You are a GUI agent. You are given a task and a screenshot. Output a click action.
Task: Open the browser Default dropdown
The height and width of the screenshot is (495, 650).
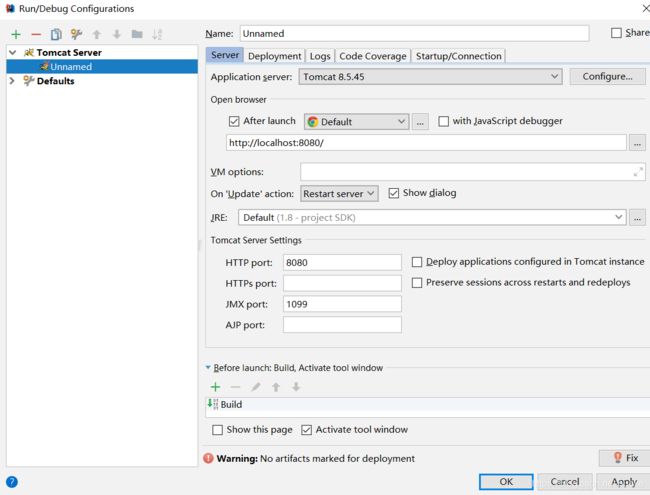click(357, 122)
